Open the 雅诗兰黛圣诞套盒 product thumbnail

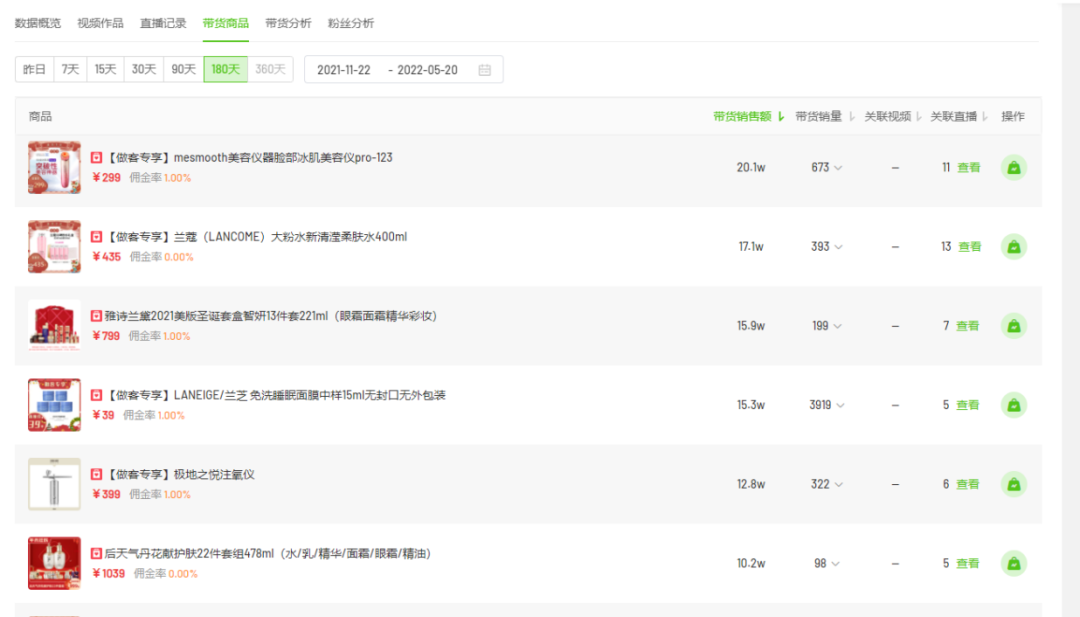tap(54, 326)
